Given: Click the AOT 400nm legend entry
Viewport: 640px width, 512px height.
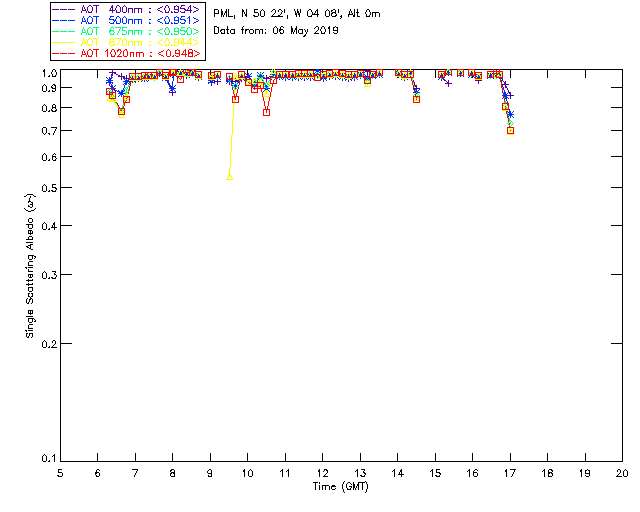Looking at the screenshot, I should coord(127,9).
